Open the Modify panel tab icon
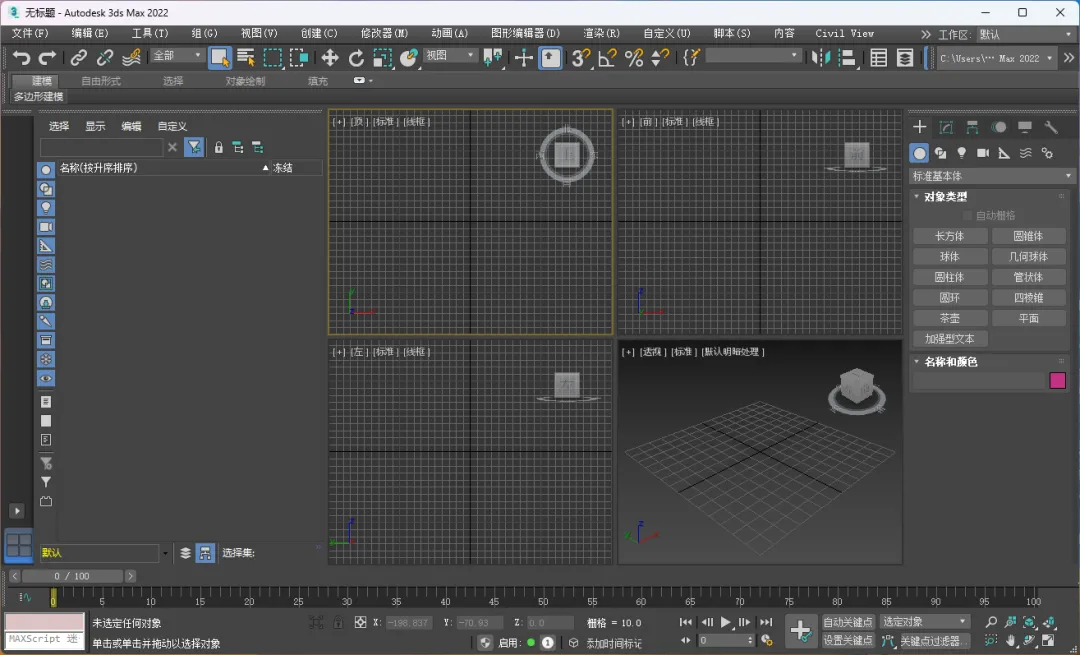 pyautogui.click(x=946, y=127)
